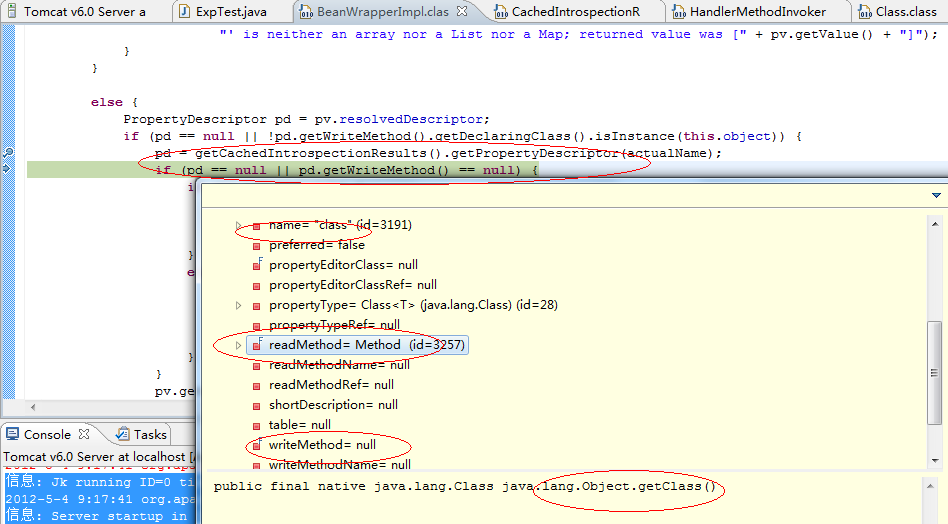
Task: Click the PropertyDescriptor pd declaration line
Action: pos(307,120)
